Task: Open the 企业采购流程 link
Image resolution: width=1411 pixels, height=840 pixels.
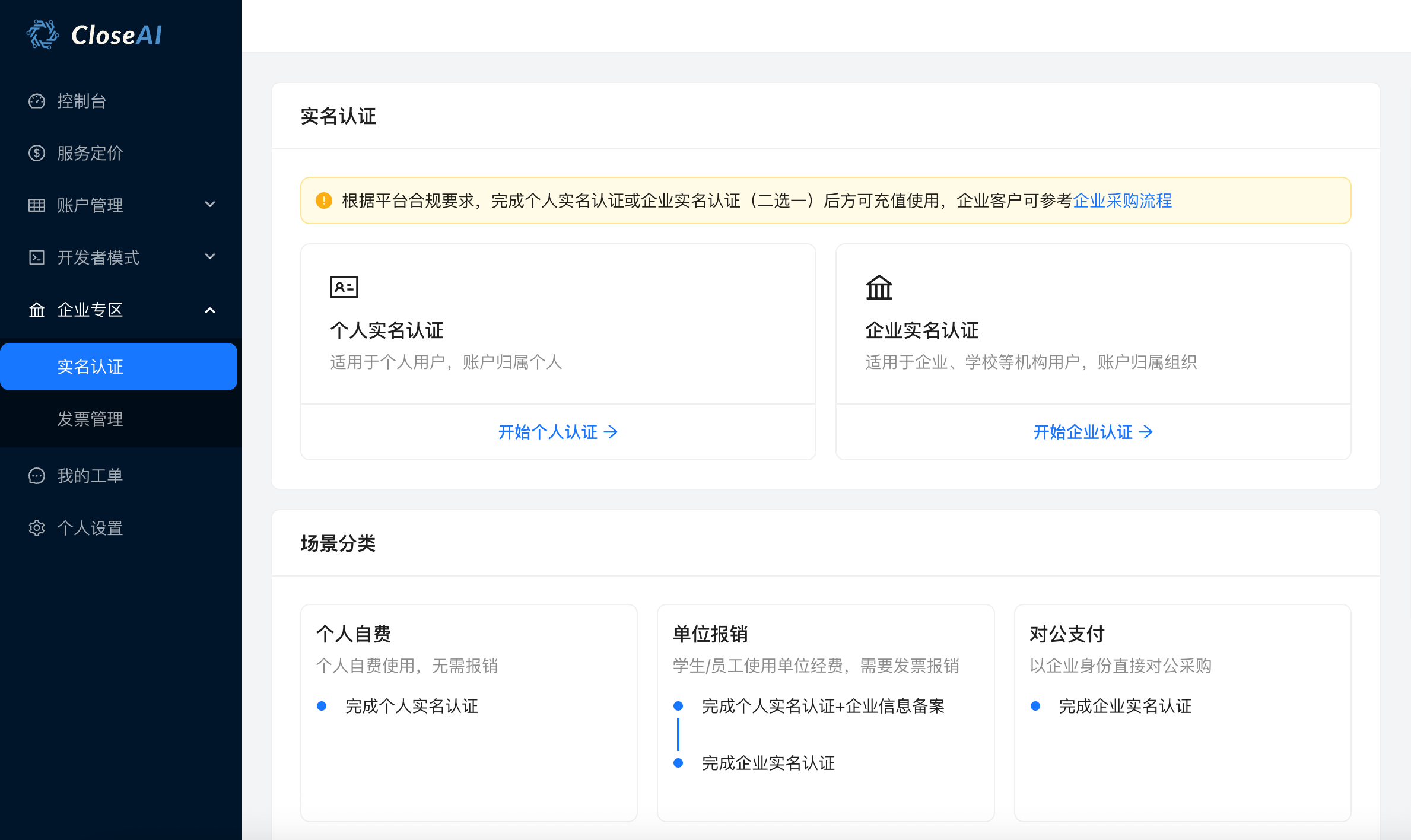Action: coord(1122,201)
